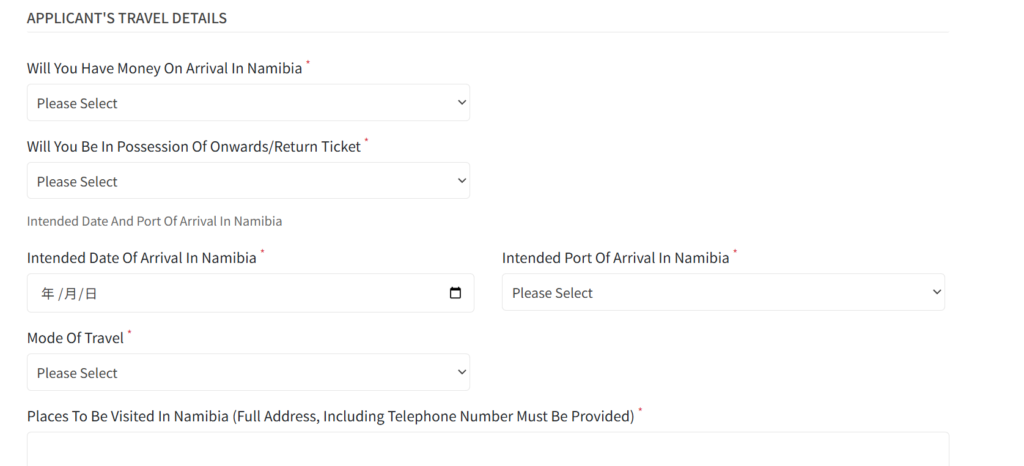Click the Applicant's Travel Details section heading
This screenshot has height=466, width=1024.
[x=127, y=18]
